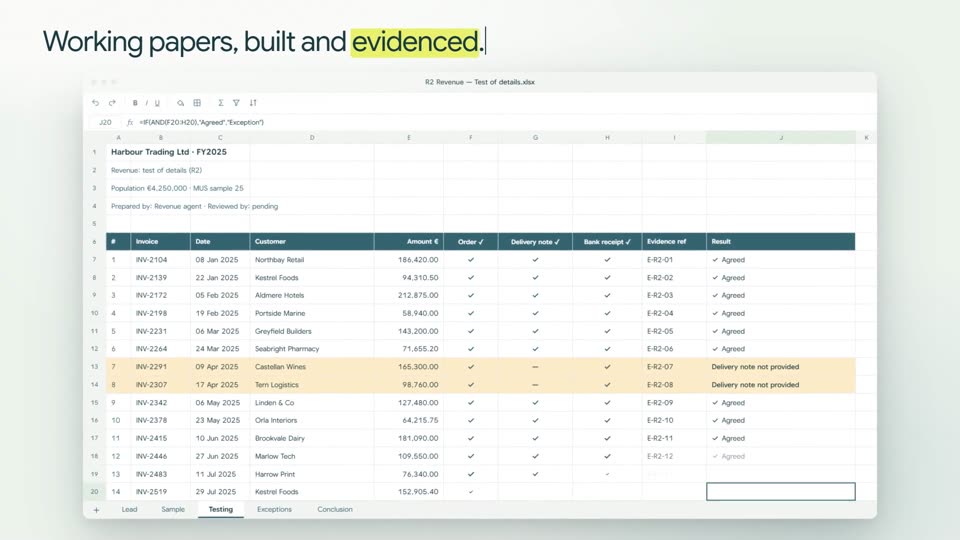Screen dimensions: 960x540
Task: Apply a filter with the funnel icon
Action: 236,103
